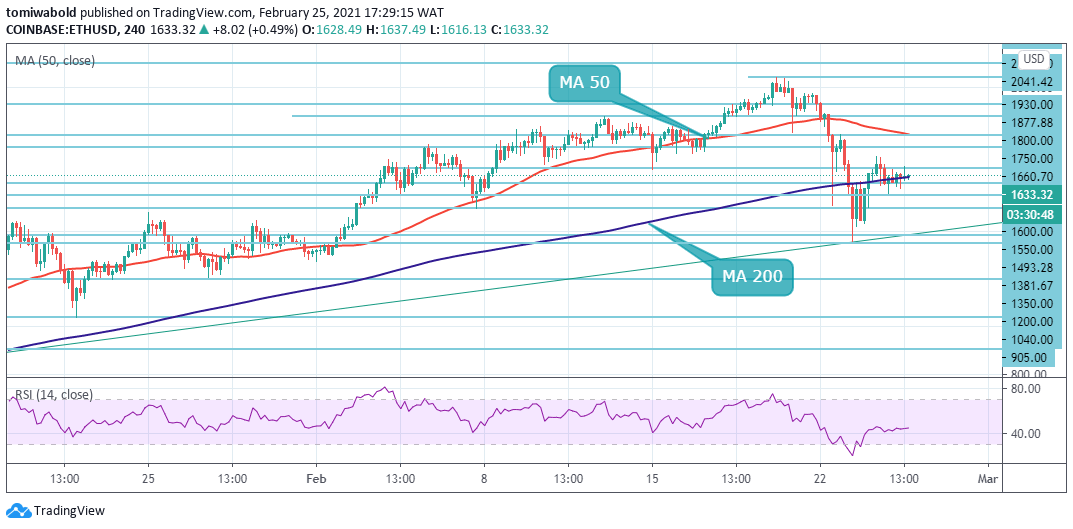Click the 2041.42 price level label
This screenshot has width=1073, height=529.
click(x=1032, y=82)
